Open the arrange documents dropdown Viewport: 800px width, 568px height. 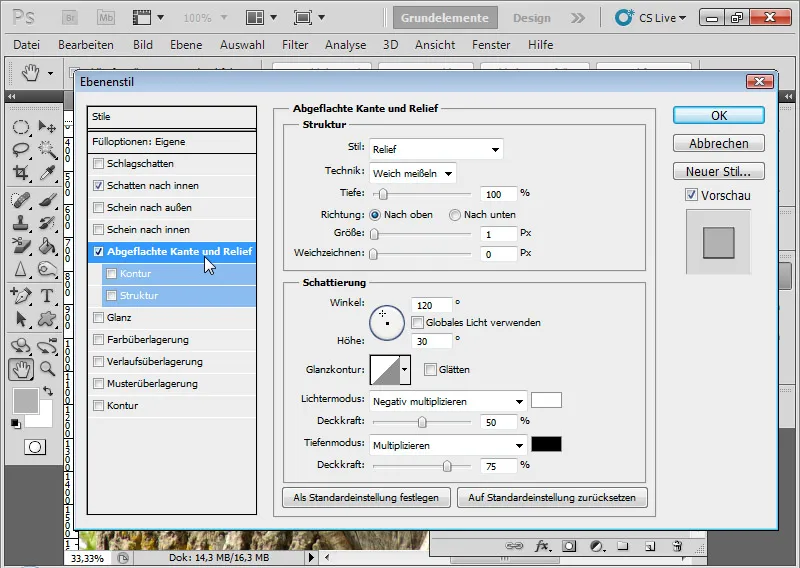pyautogui.click(x=261, y=18)
